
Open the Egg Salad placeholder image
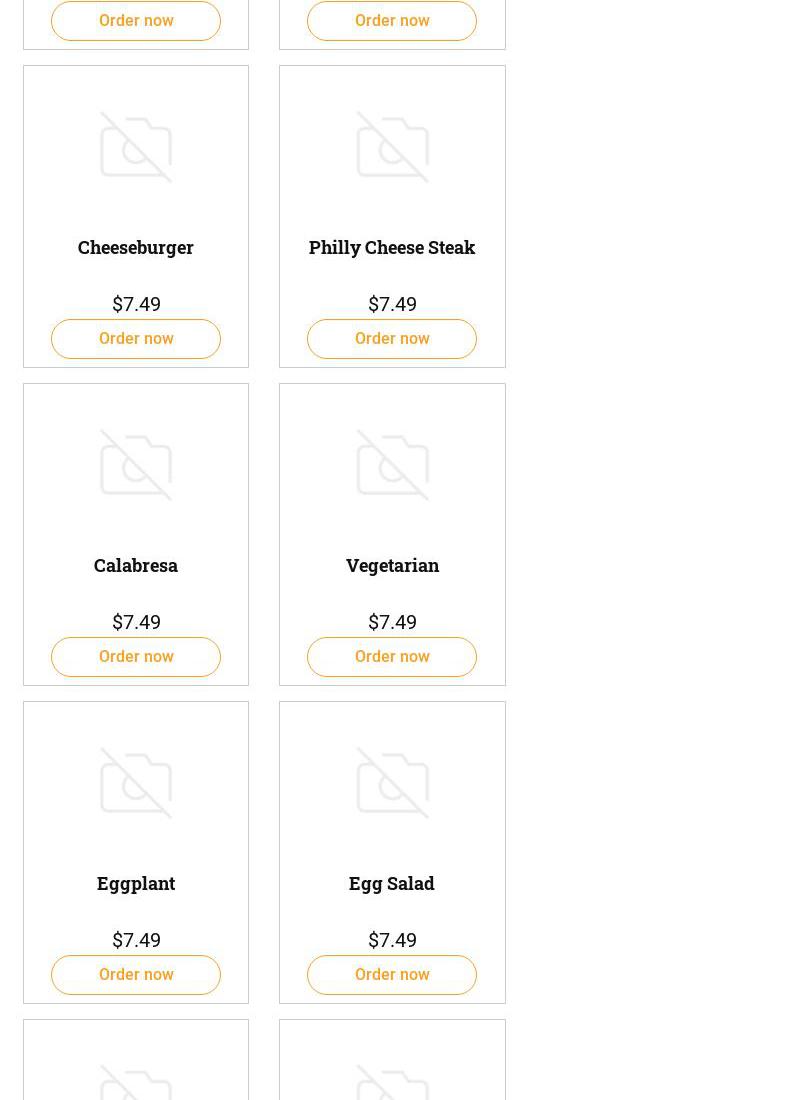click(x=392, y=783)
